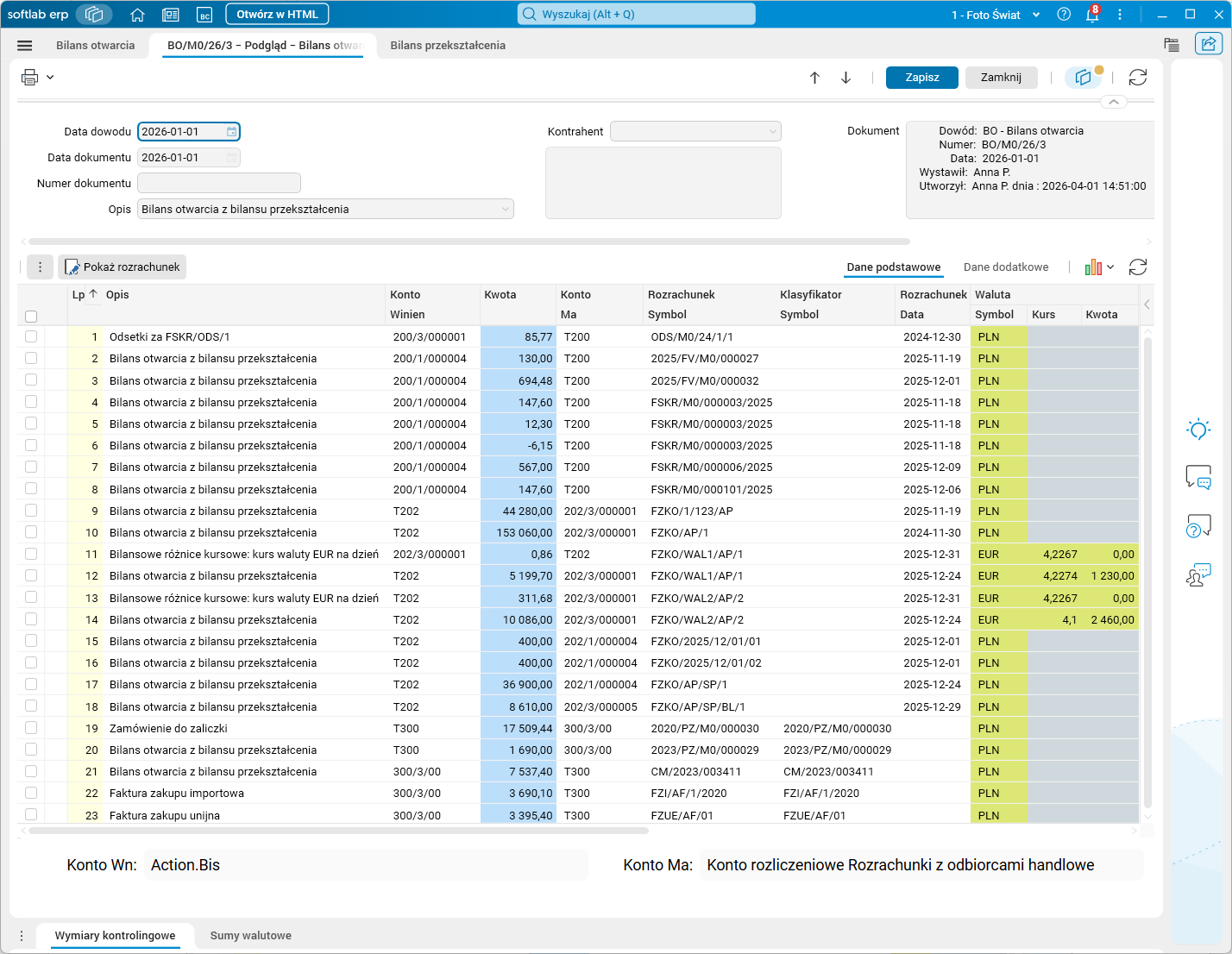The width and height of the screenshot is (1232, 954).
Task: Click the Zapisz button
Action: tap(922, 78)
